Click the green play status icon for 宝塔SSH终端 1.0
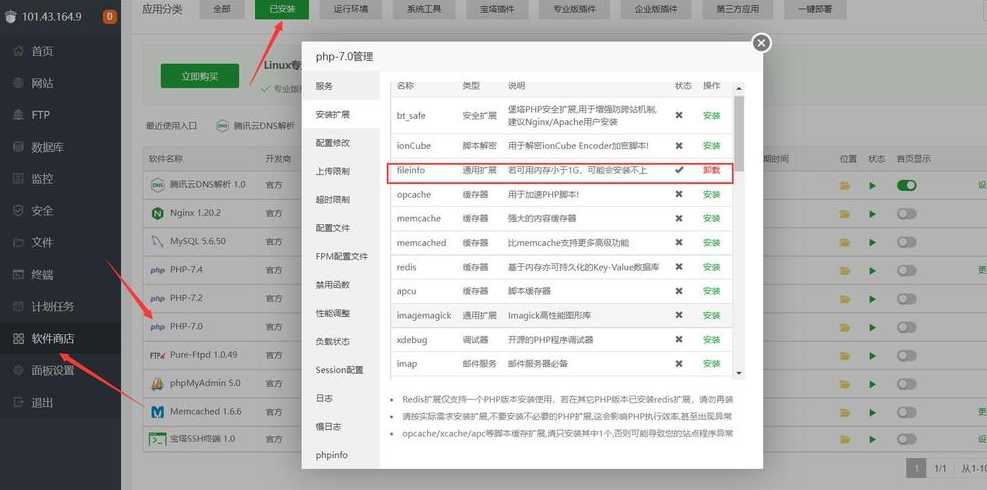The height and width of the screenshot is (490, 987). pyautogui.click(x=872, y=439)
